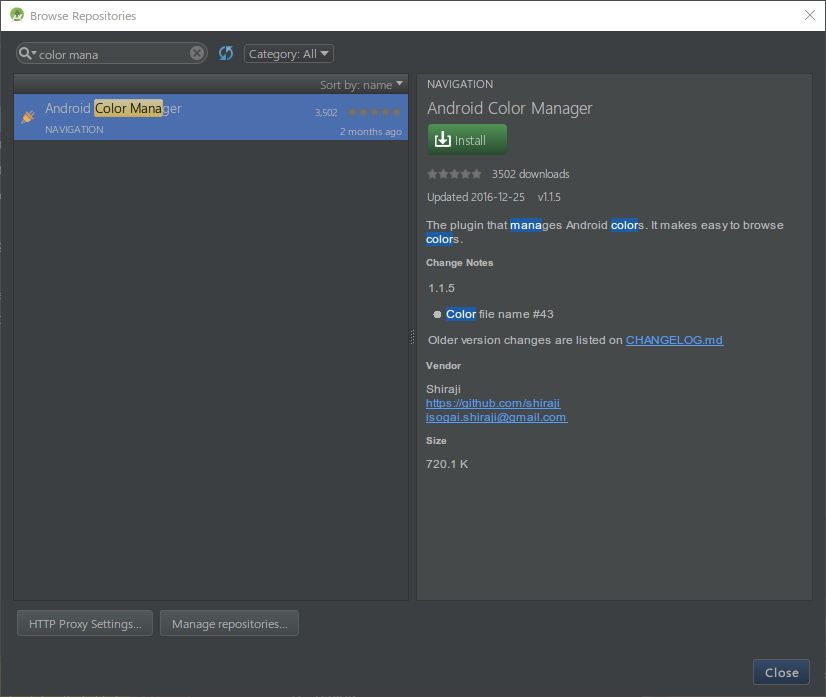Click the search magnifier icon in search field

tap(26, 53)
